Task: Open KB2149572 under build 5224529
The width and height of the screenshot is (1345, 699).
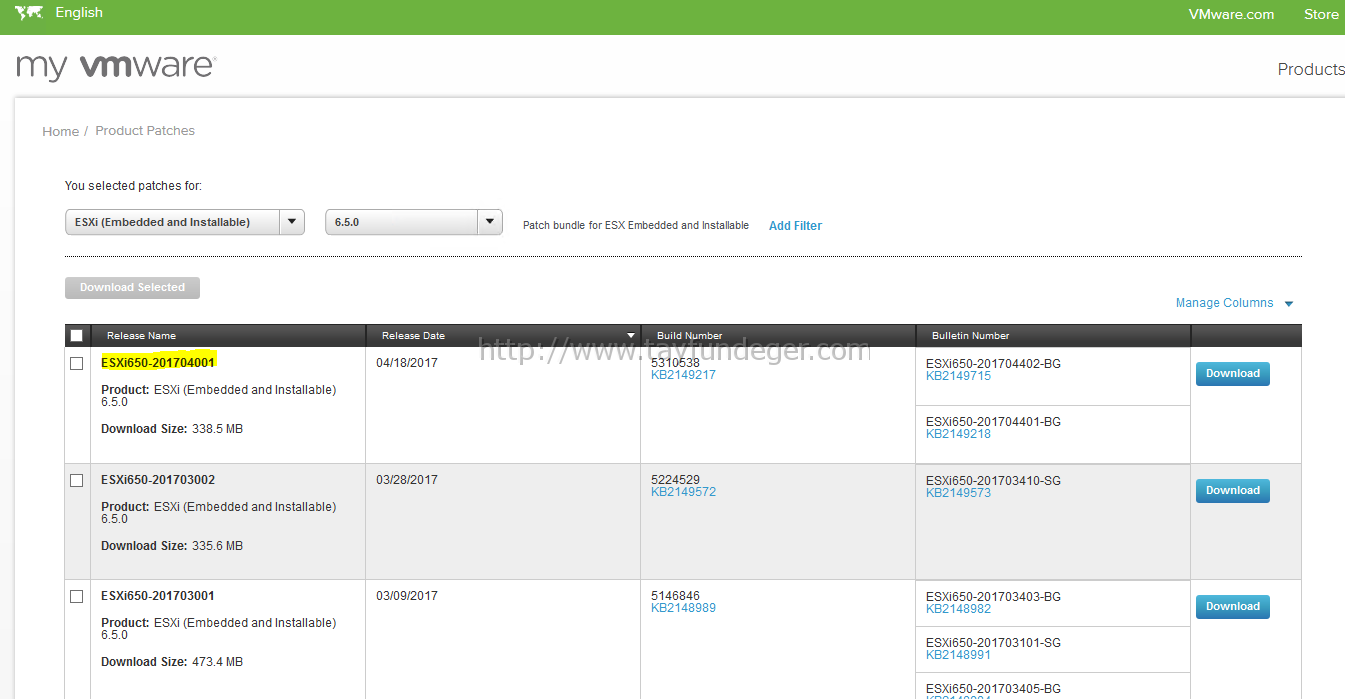Action: pos(683,492)
